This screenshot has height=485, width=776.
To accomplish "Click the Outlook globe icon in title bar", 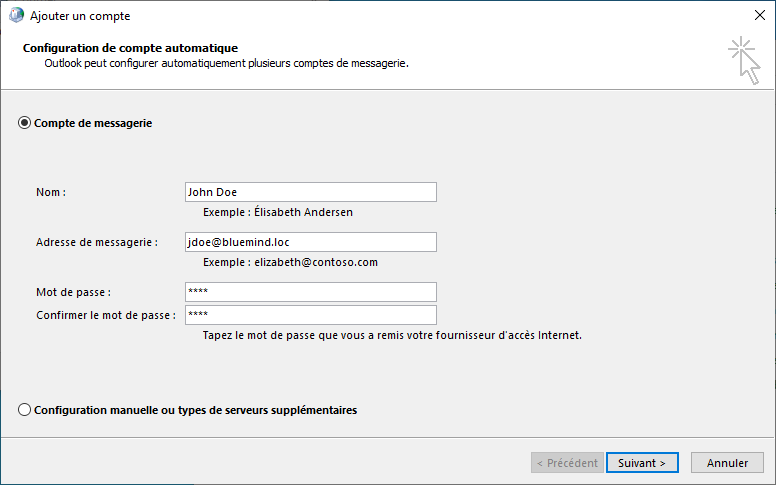I will 15,16.
